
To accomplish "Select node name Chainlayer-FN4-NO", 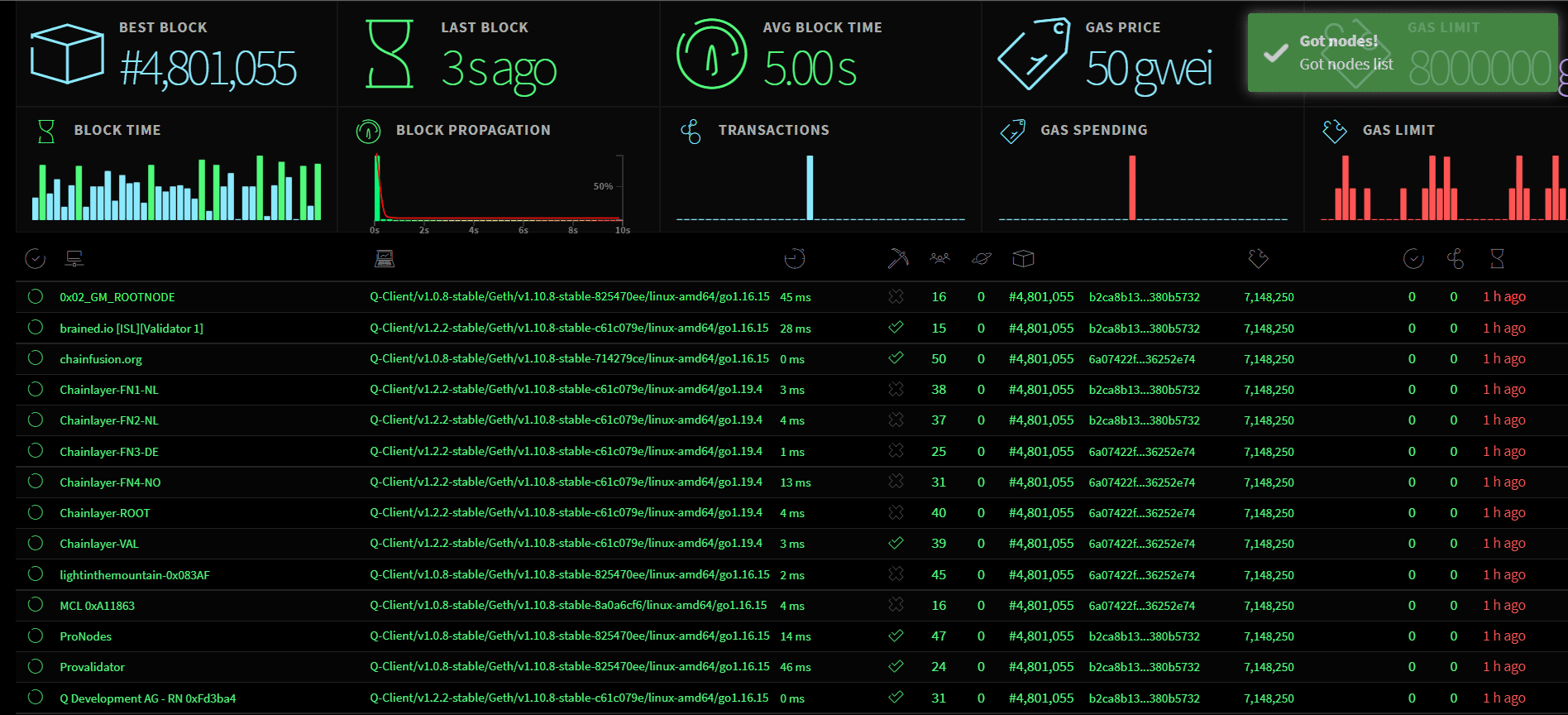I will (110, 482).
